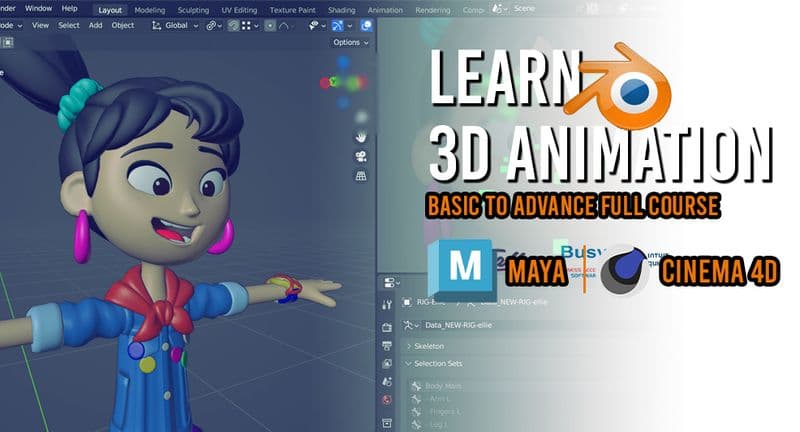Image resolution: width=800 pixels, height=432 pixels.
Task: Open the World properties tab
Action: pos(387,400)
